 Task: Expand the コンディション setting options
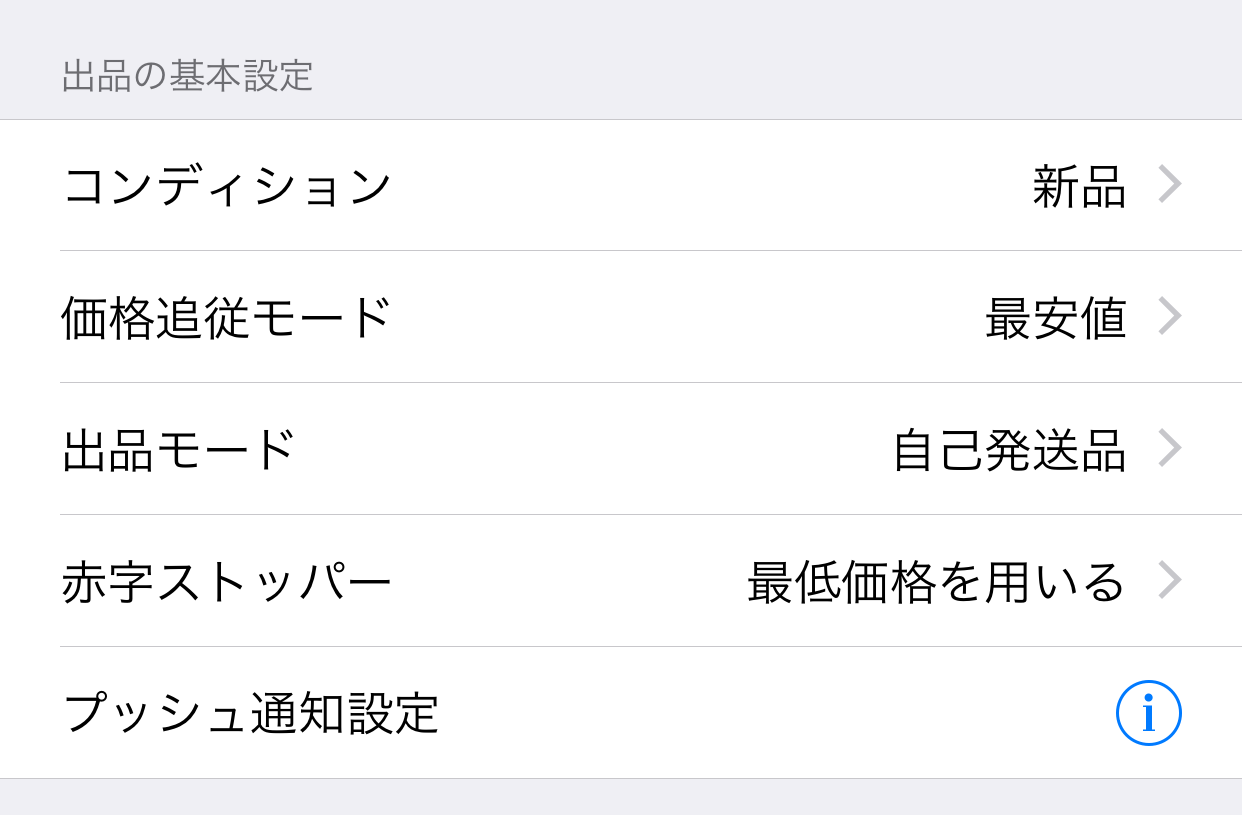621,185
